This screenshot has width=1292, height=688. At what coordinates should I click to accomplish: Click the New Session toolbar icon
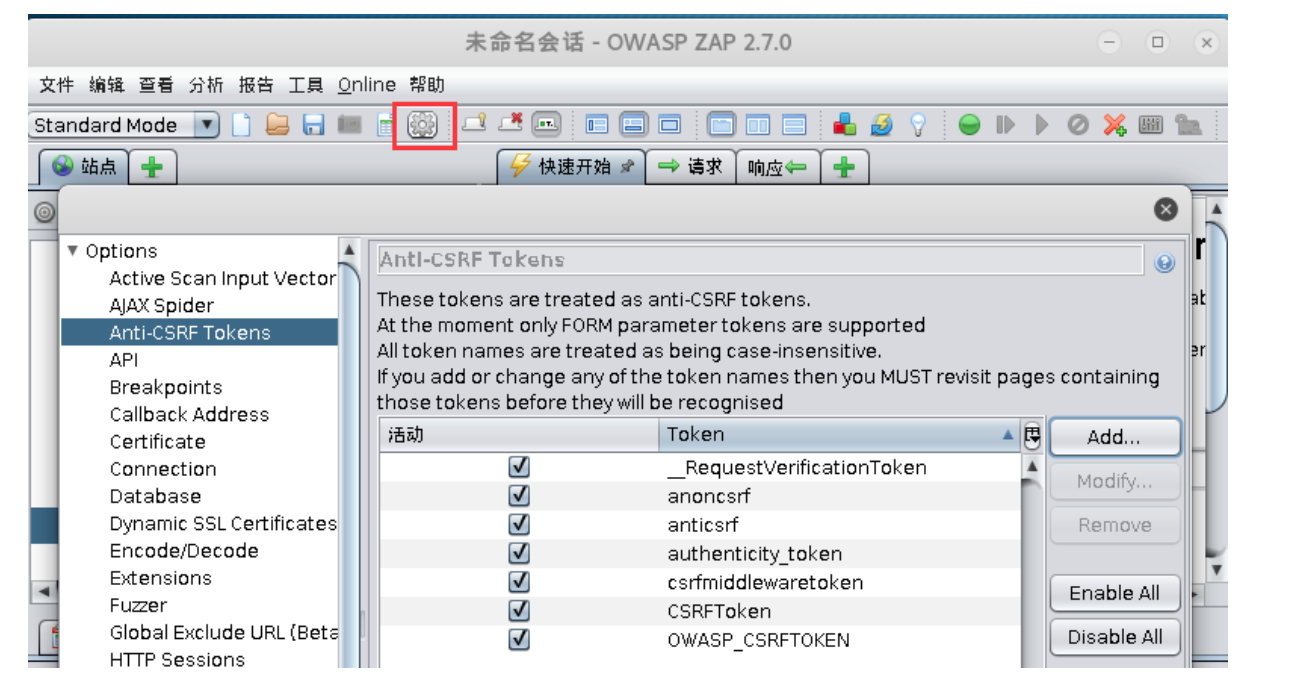click(x=240, y=124)
